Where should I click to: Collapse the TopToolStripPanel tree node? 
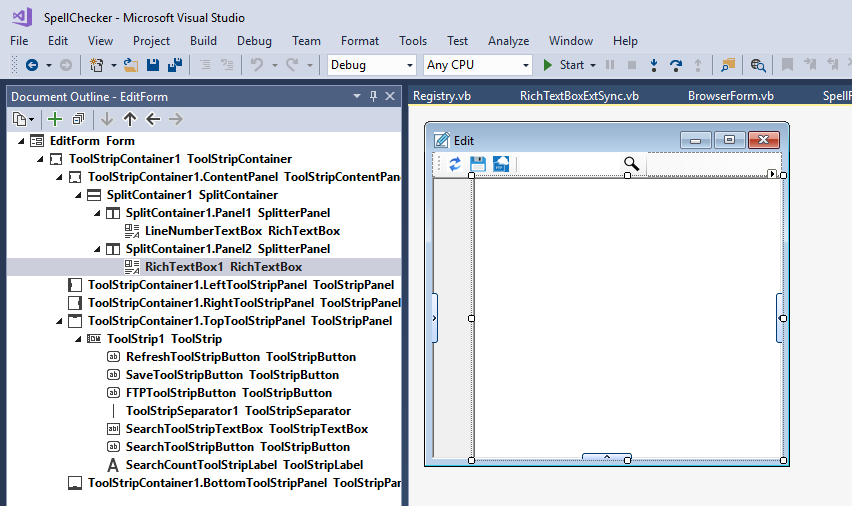[59, 321]
